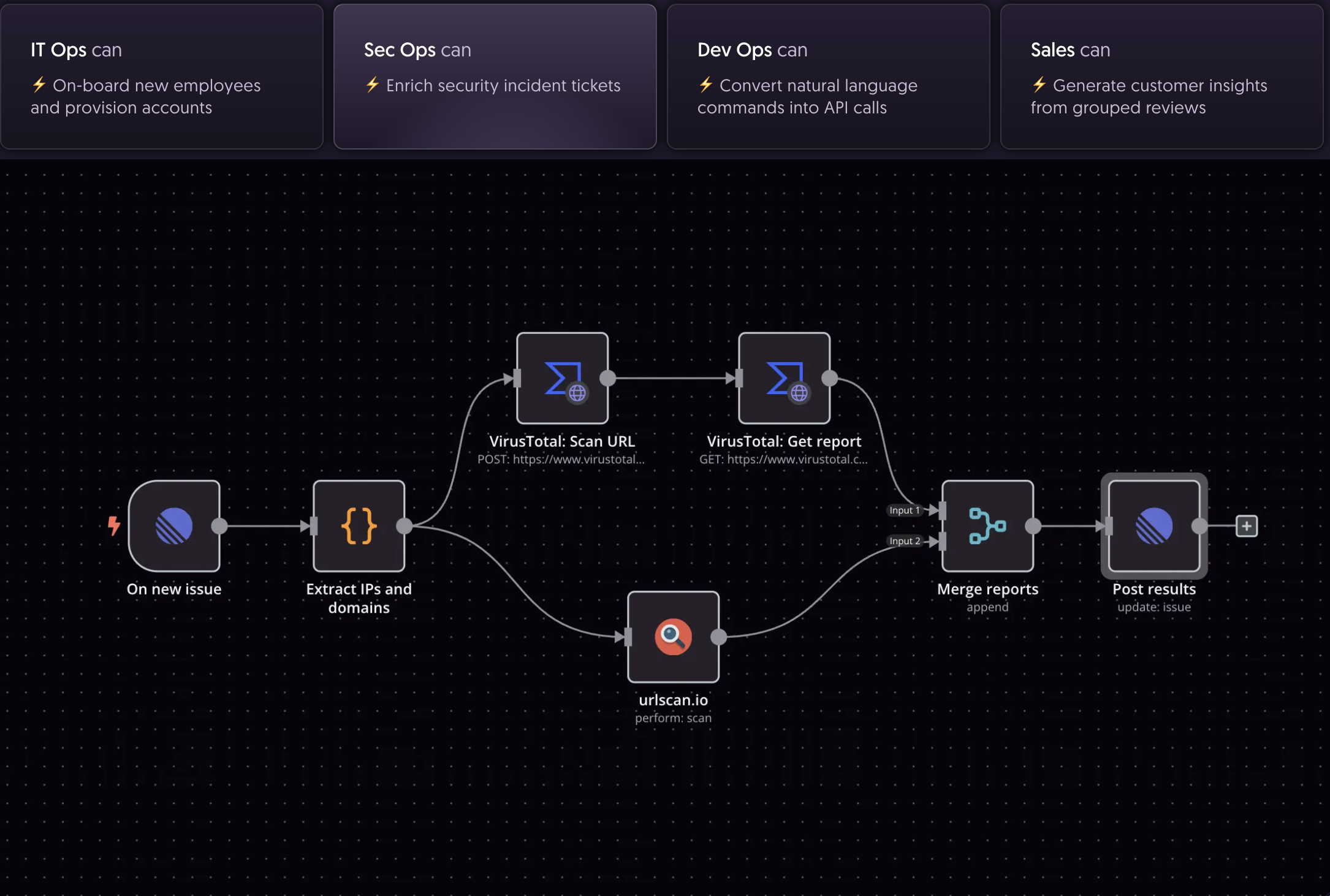Select the Post results node
Viewport: 1330px width, 896px height.
click(x=1154, y=526)
